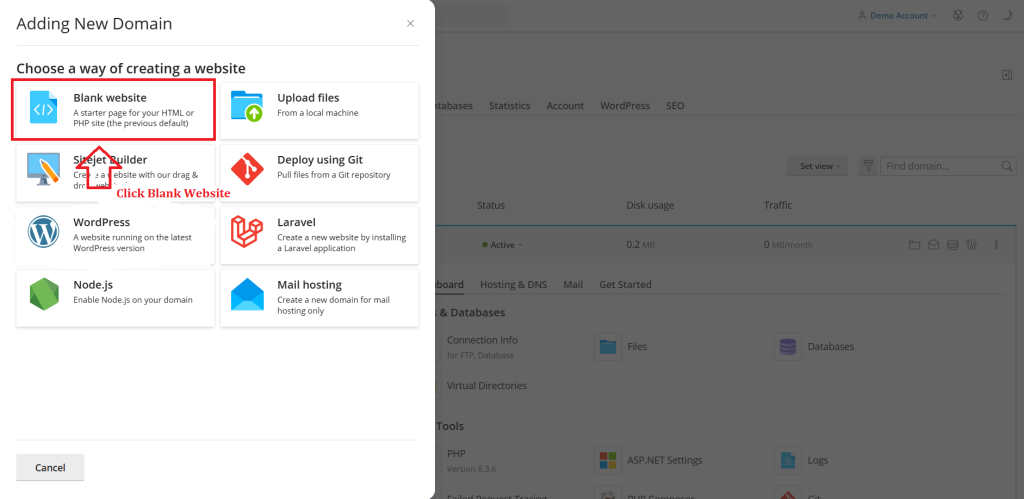Click the Databases stack icon on dashboard

tap(788, 347)
